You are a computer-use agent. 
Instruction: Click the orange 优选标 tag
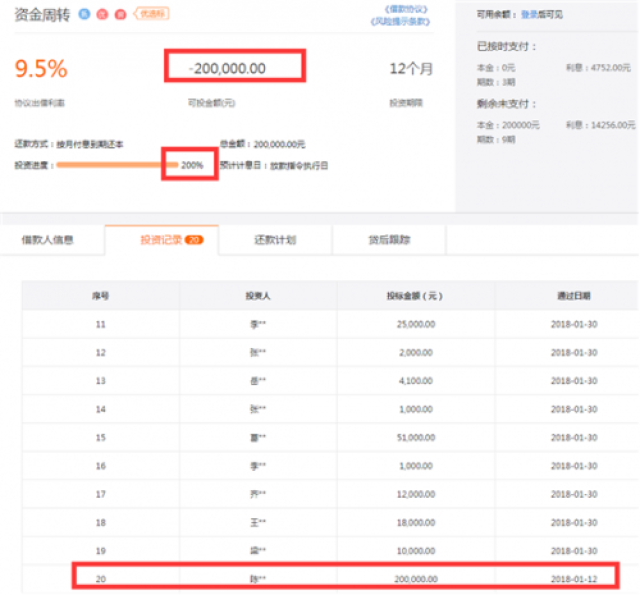151,14
